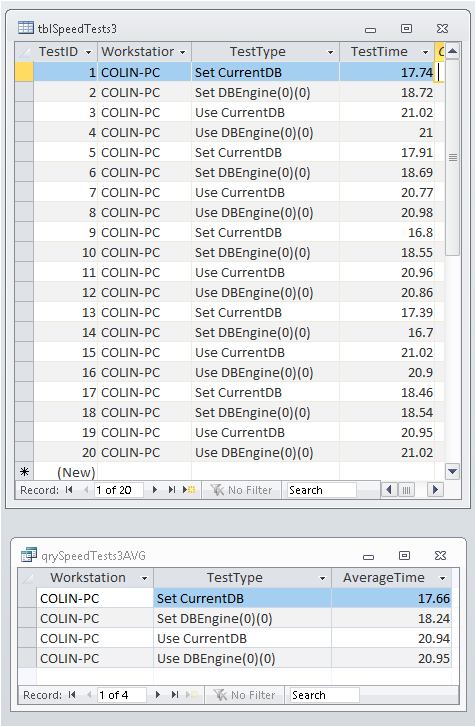Viewport: 476px width, 727px height.
Task: Go to last record in qrySpeedTests3AVG navigator
Action: coord(175,695)
